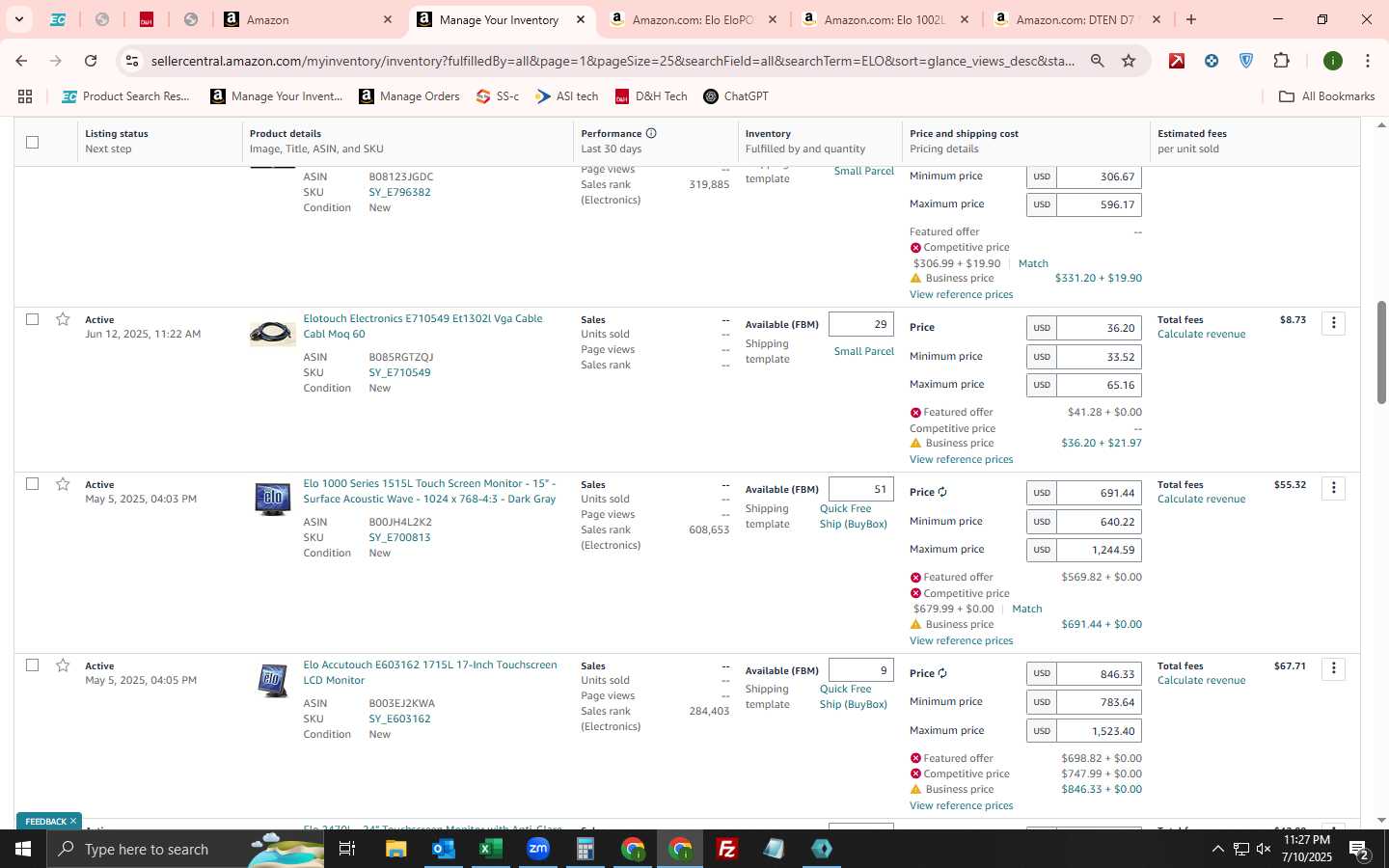Close the FEEDBACK badge

(72, 821)
